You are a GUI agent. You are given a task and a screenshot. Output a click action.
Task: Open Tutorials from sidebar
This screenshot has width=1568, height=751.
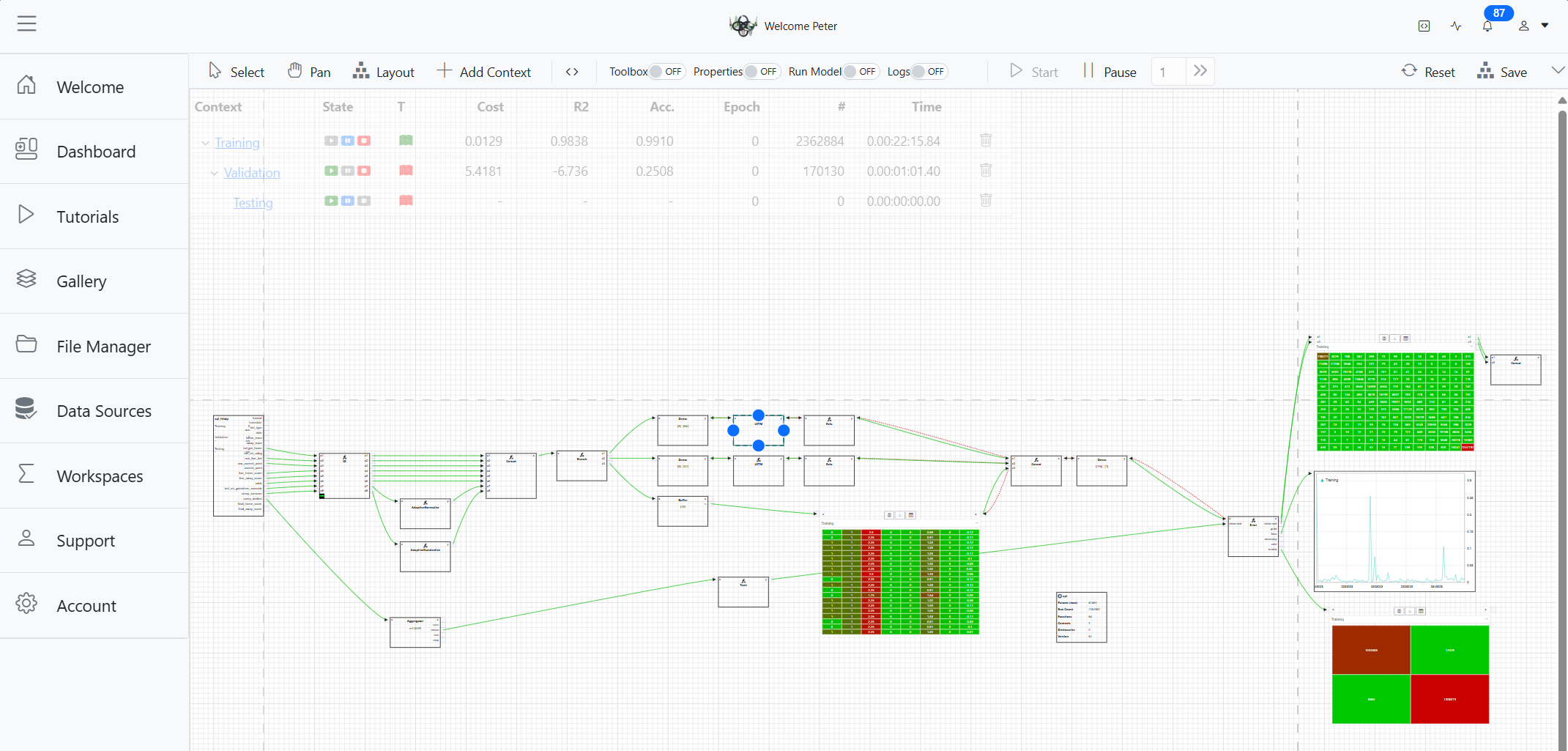(94, 216)
